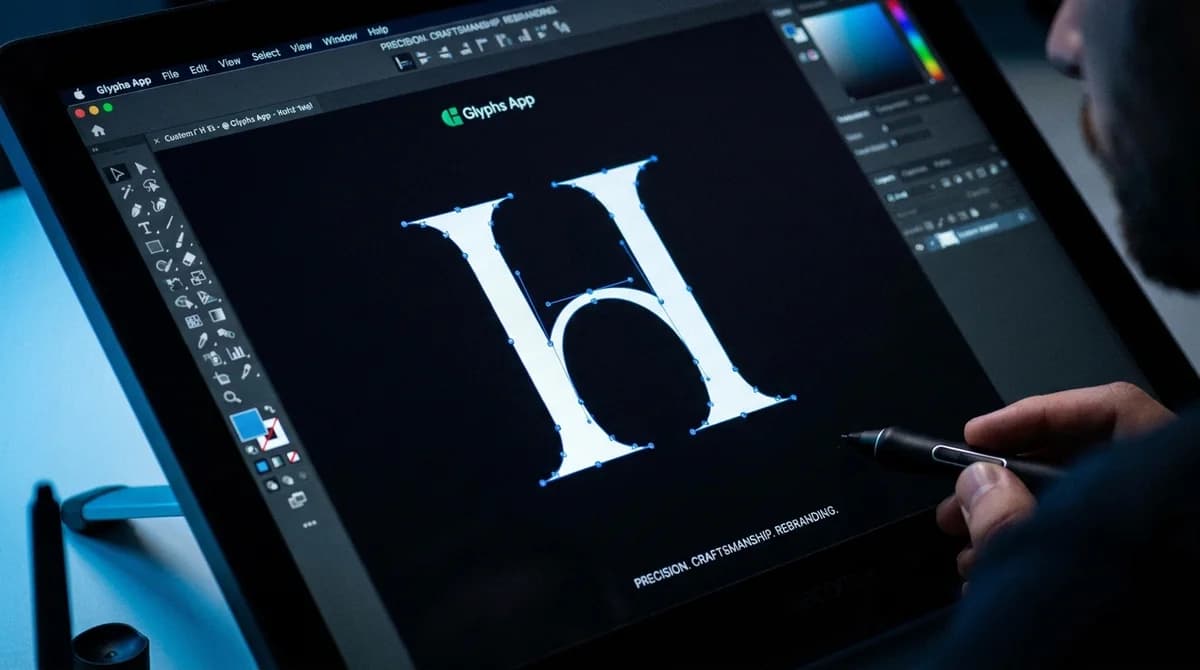The image size is (1200, 670).
Task: Swap fill and stroke colors arrow
Action: (270, 408)
